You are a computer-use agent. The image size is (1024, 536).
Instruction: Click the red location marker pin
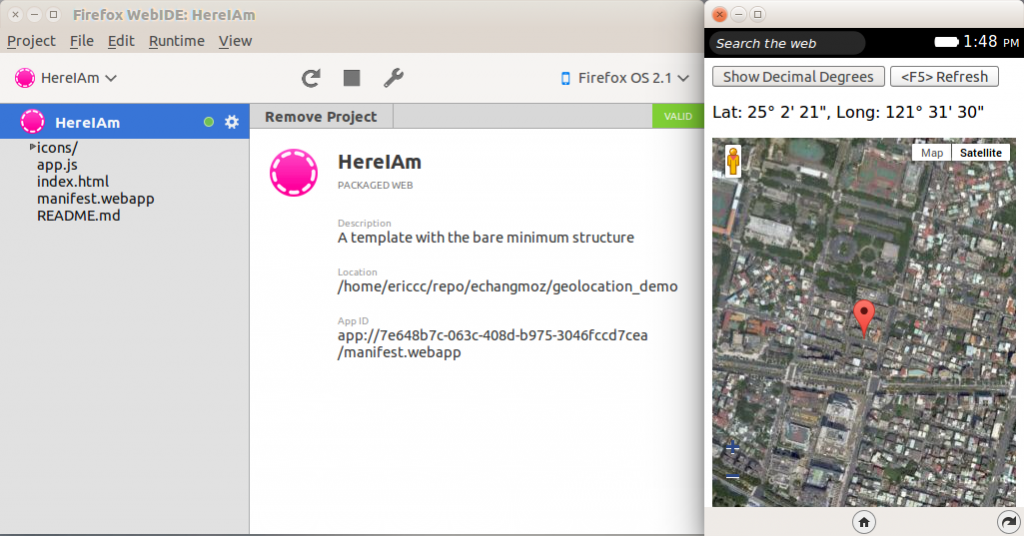tap(864, 318)
